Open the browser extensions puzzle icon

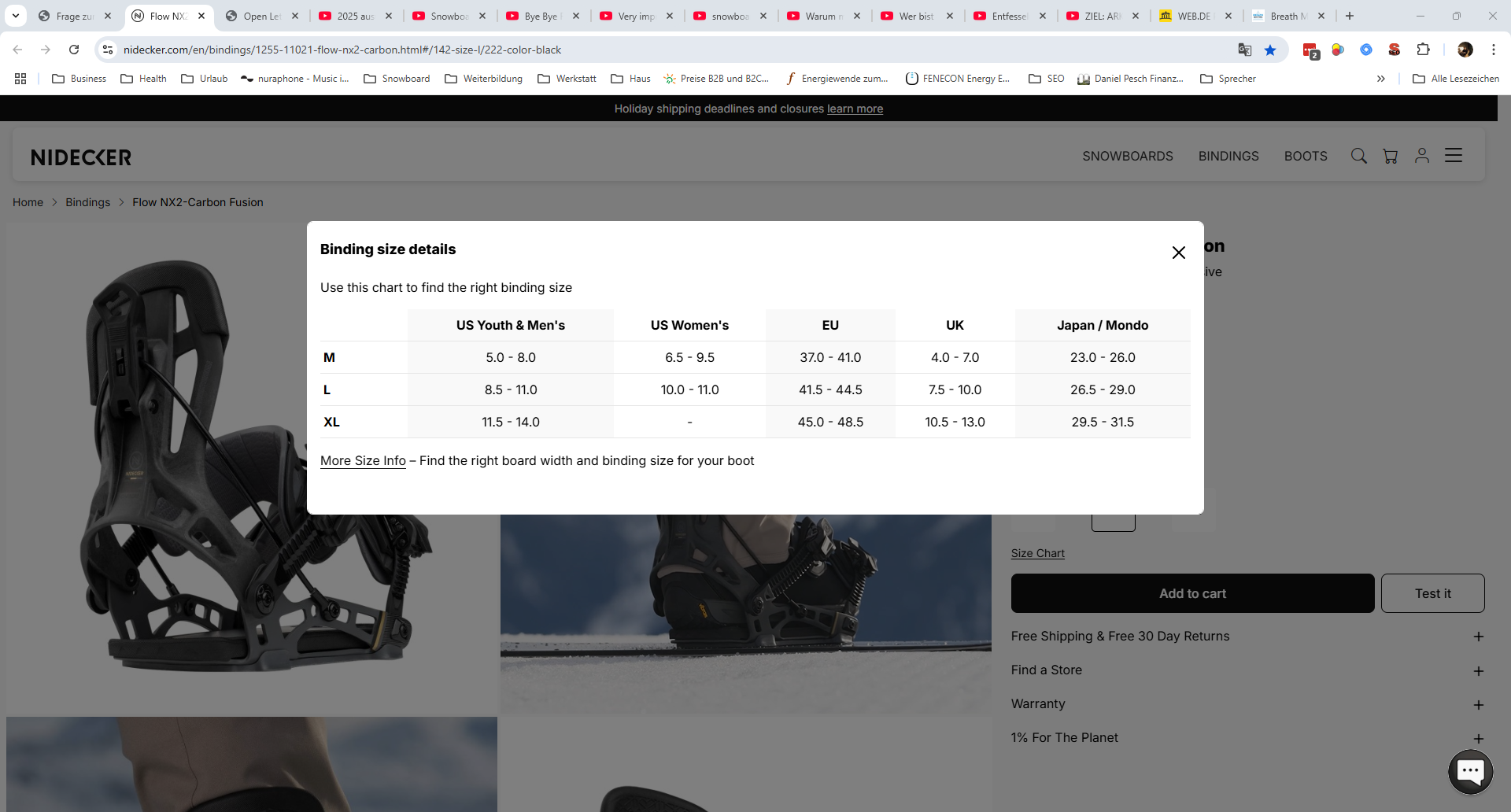1423,50
